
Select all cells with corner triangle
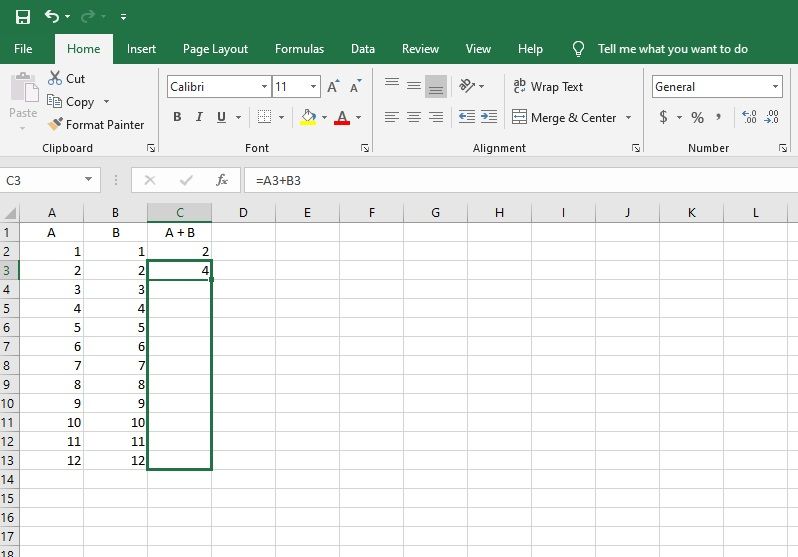[x=10, y=213]
